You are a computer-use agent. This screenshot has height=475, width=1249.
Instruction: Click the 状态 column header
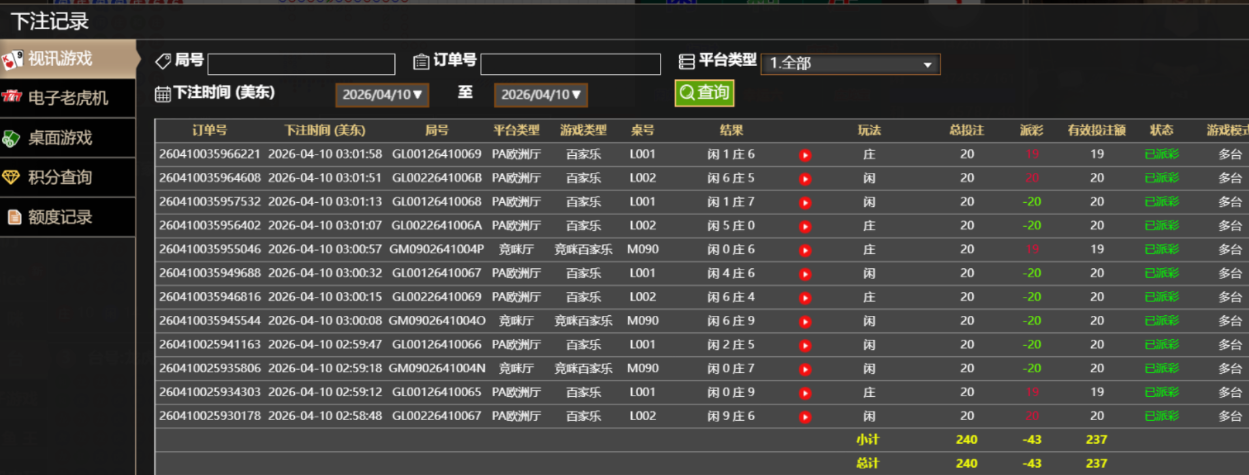point(1161,130)
